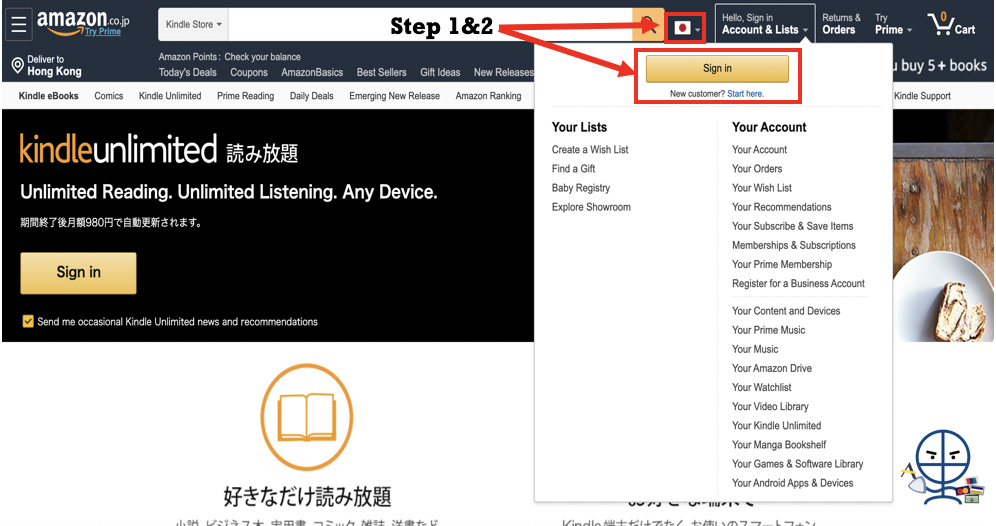Select Emerging New Release tab
996x526 pixels.
click(x=394, y=96)
